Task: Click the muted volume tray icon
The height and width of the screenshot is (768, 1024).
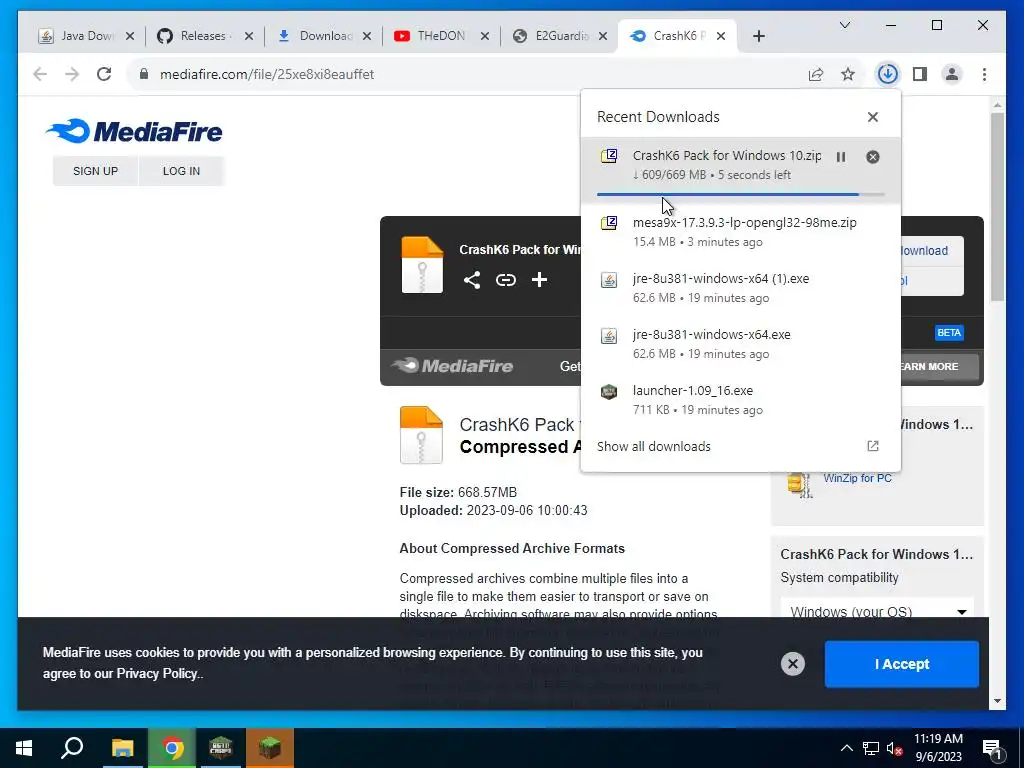Action: tap(894, 748)
